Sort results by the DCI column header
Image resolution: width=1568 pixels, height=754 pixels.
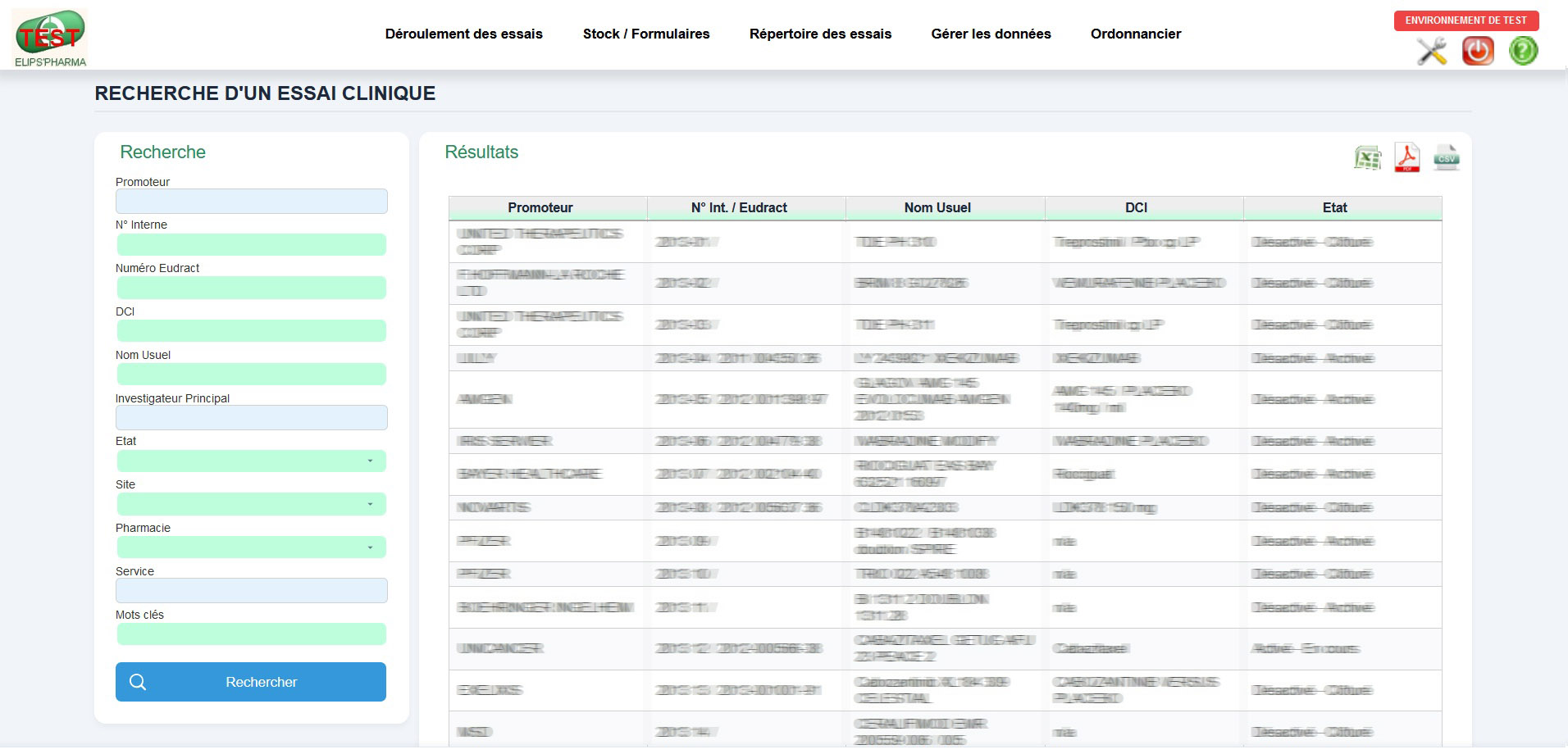(x=1137, y=207)
